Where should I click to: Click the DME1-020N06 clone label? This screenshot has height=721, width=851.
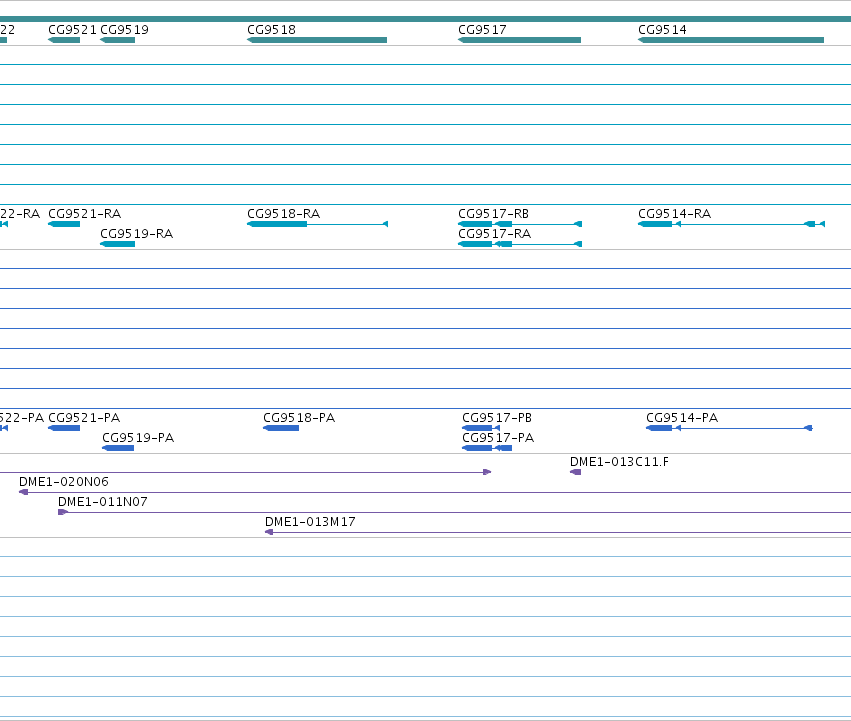[x=64, y=482]
